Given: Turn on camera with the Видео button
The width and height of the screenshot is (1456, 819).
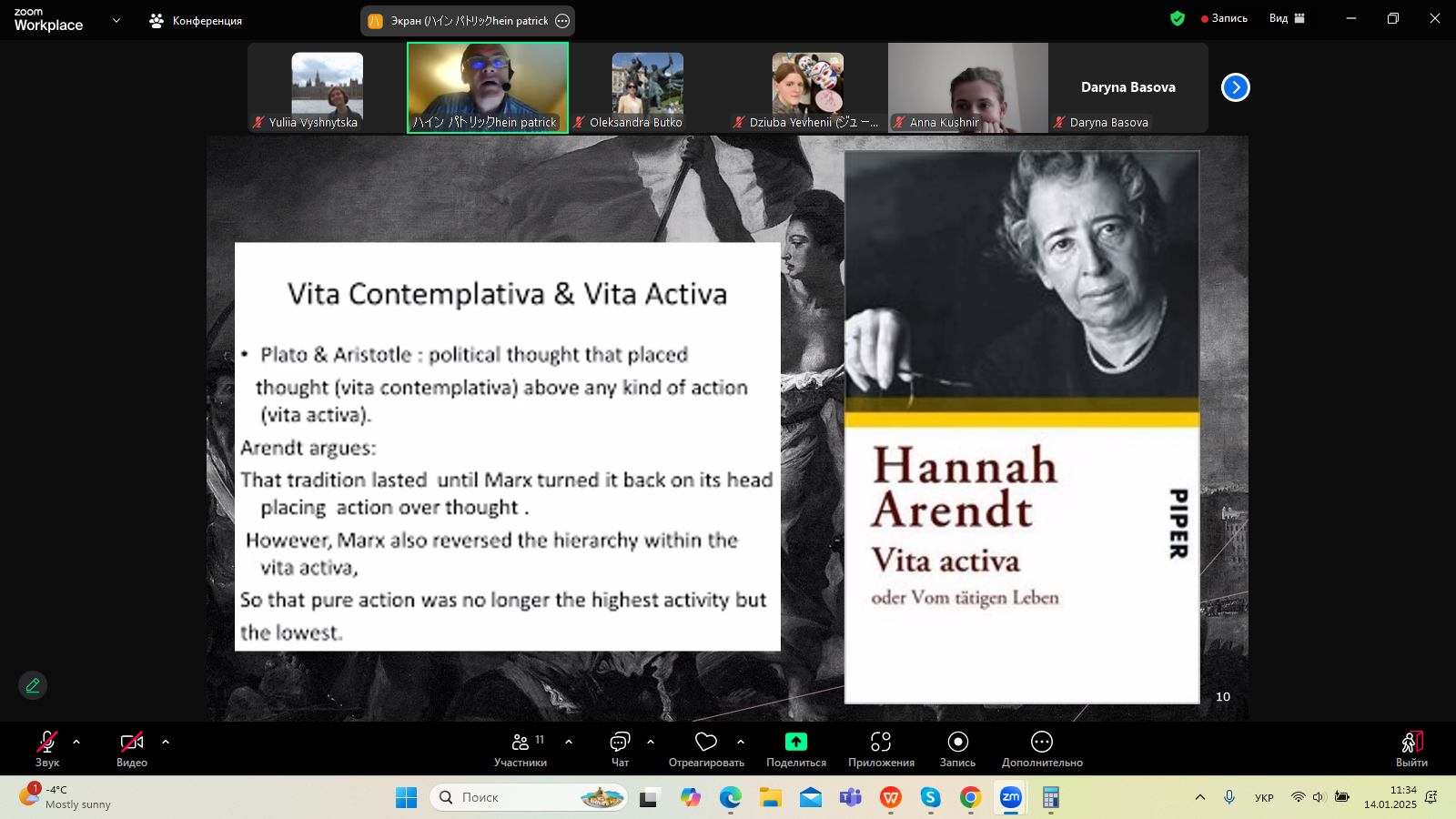Looking at the screenshot, I should (132, 749).
